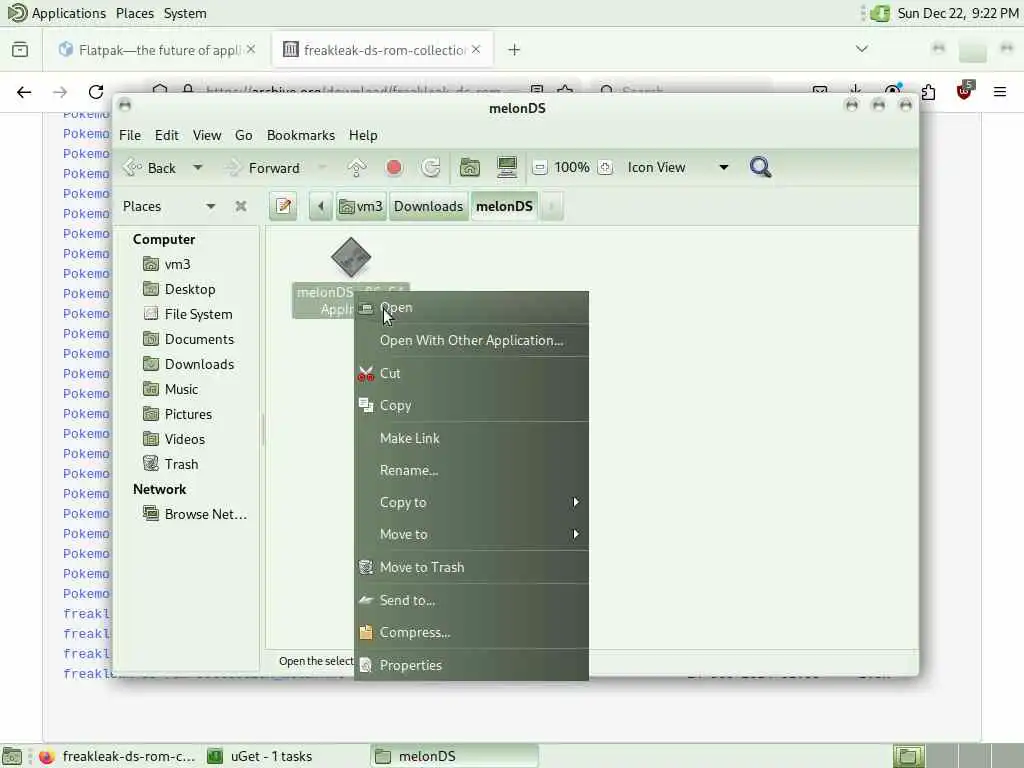Open Computer toolbar icon
The height and width of the screenshot is (768, 1024).
tap(507, 167)
